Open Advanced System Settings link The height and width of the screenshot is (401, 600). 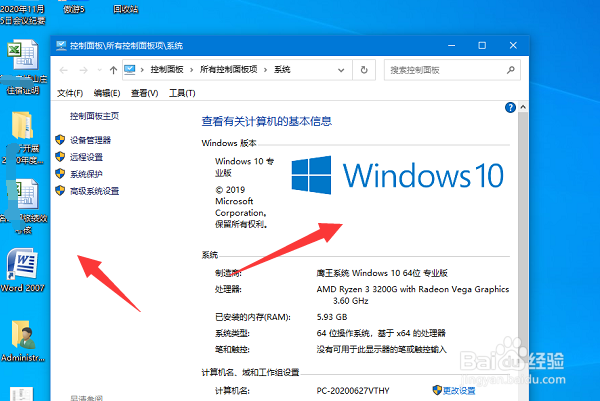95,191
